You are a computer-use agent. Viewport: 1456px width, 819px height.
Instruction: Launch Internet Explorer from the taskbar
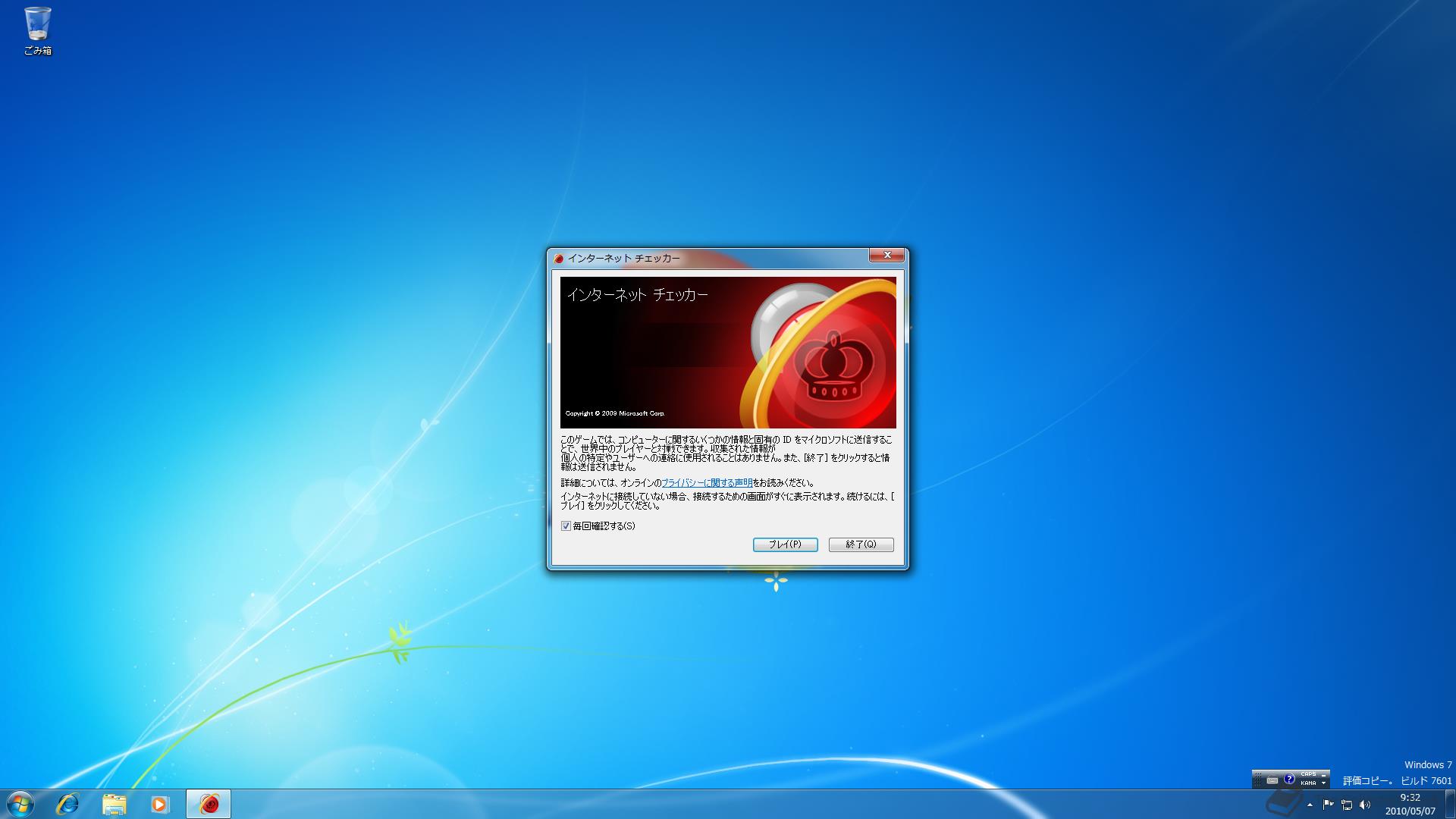click(x=67, y=804)
